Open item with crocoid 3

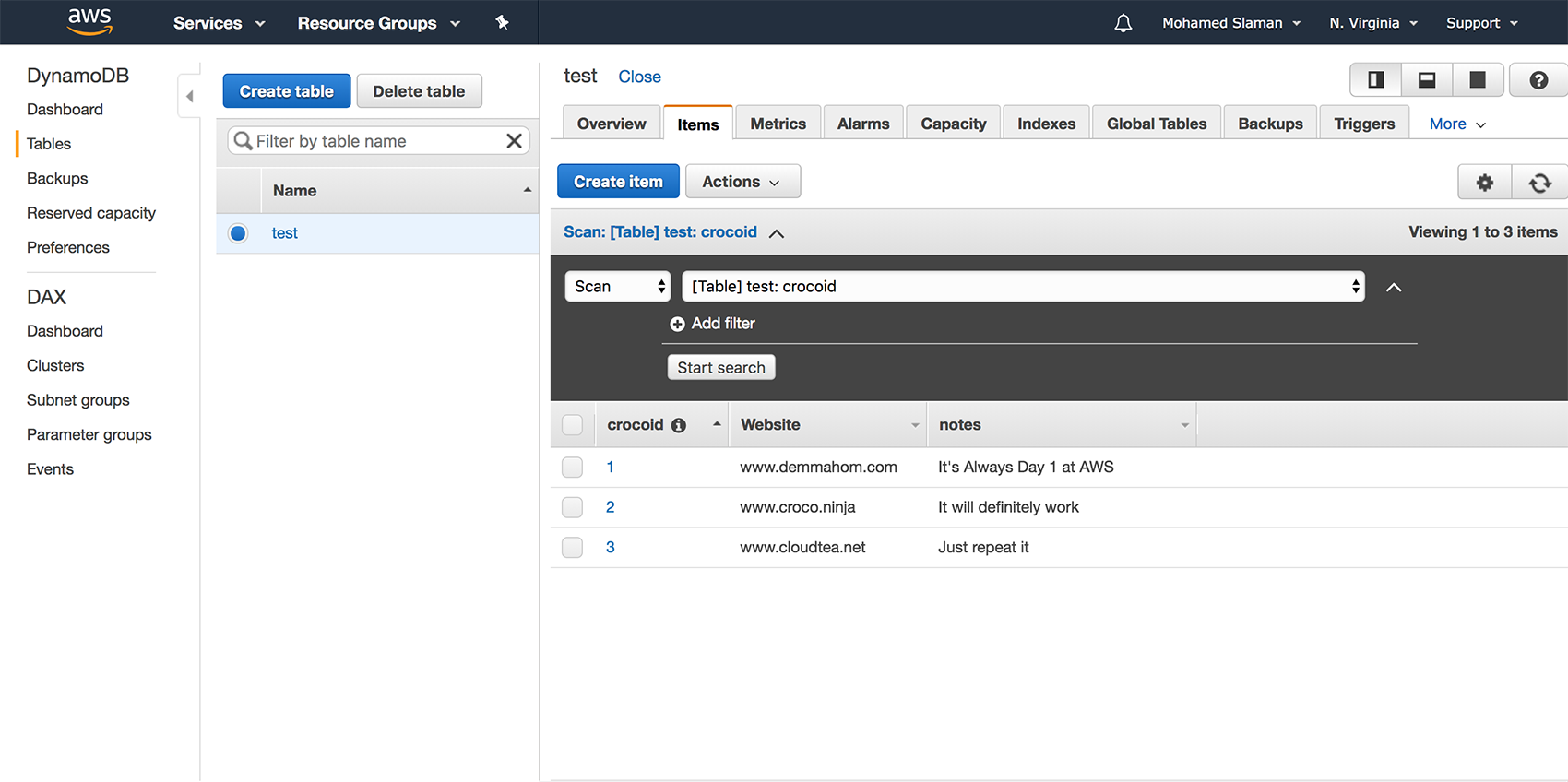pos(610,548)
